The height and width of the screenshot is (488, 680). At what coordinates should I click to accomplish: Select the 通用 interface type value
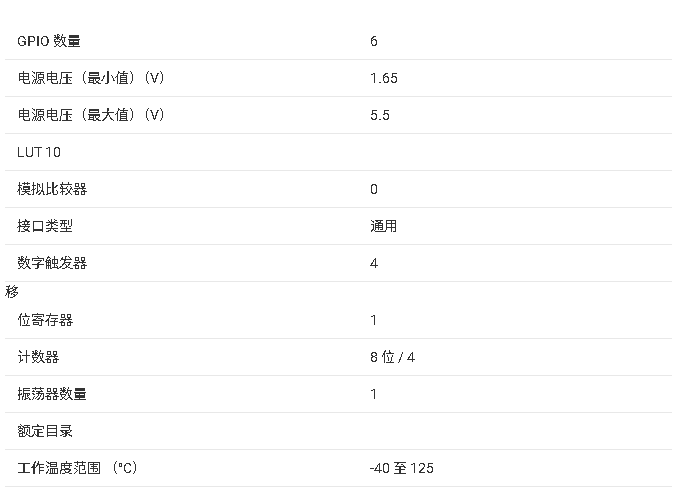[x=384, y=226]
